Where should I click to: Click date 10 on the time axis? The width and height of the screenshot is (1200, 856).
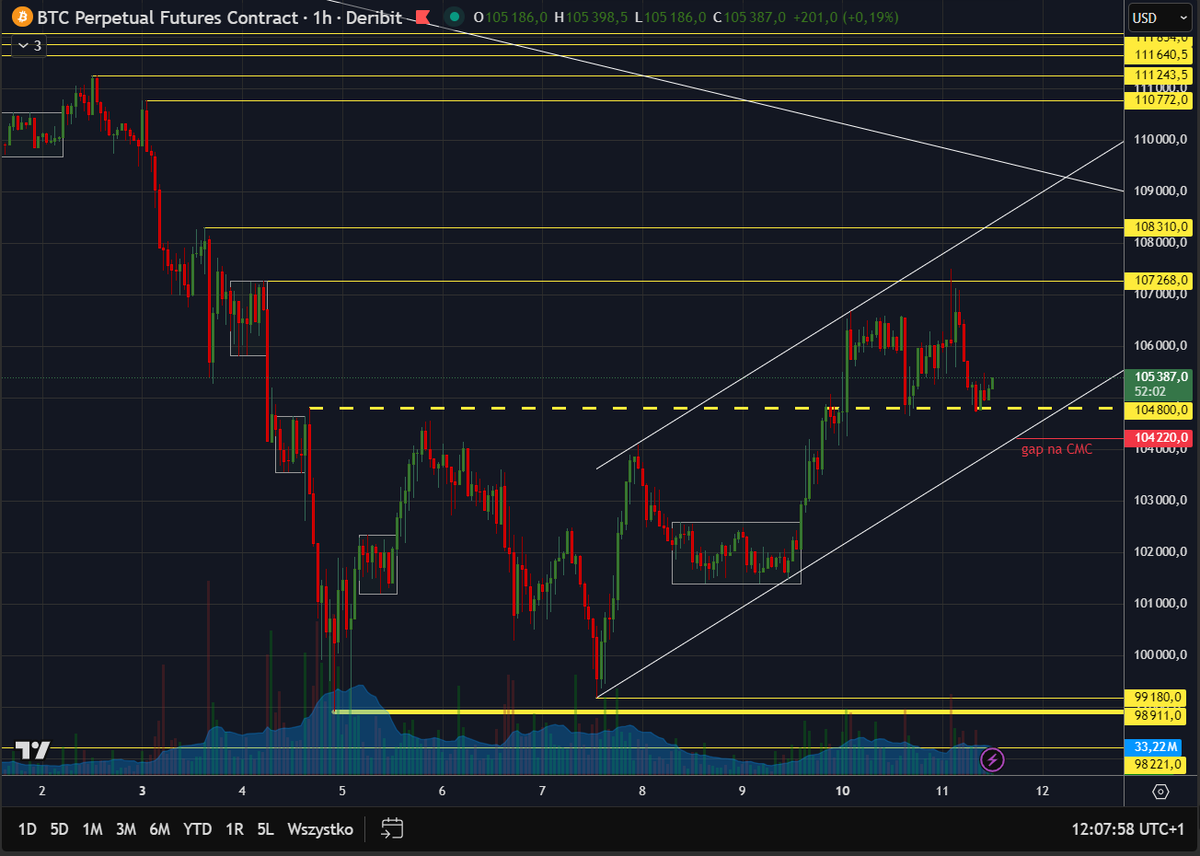click(x=842, y=791)
